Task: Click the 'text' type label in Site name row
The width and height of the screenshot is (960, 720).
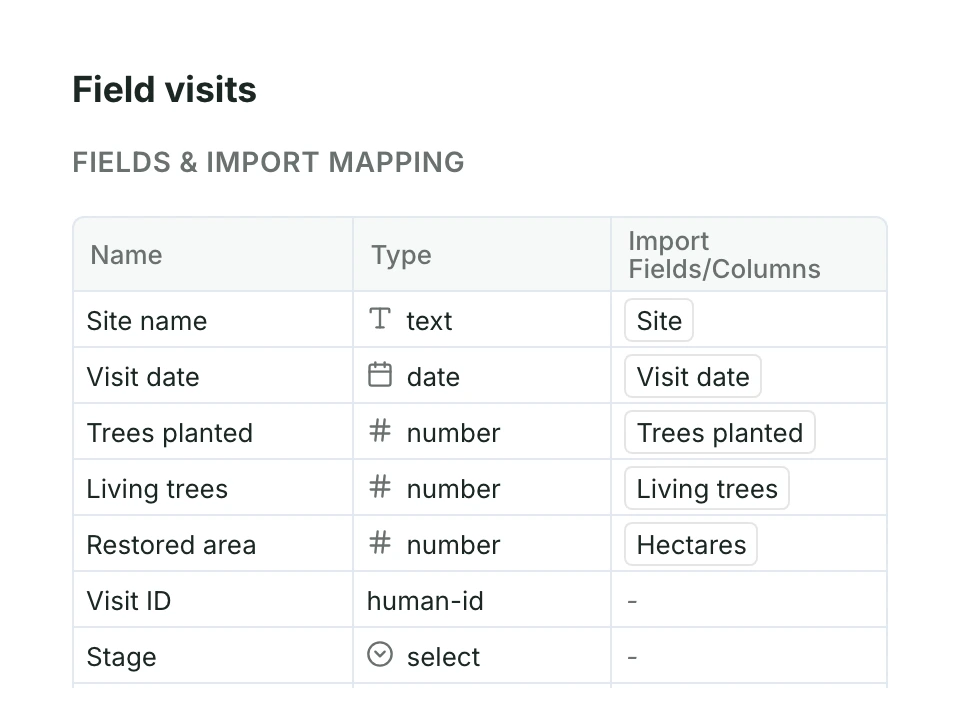Action: [429, 321]
